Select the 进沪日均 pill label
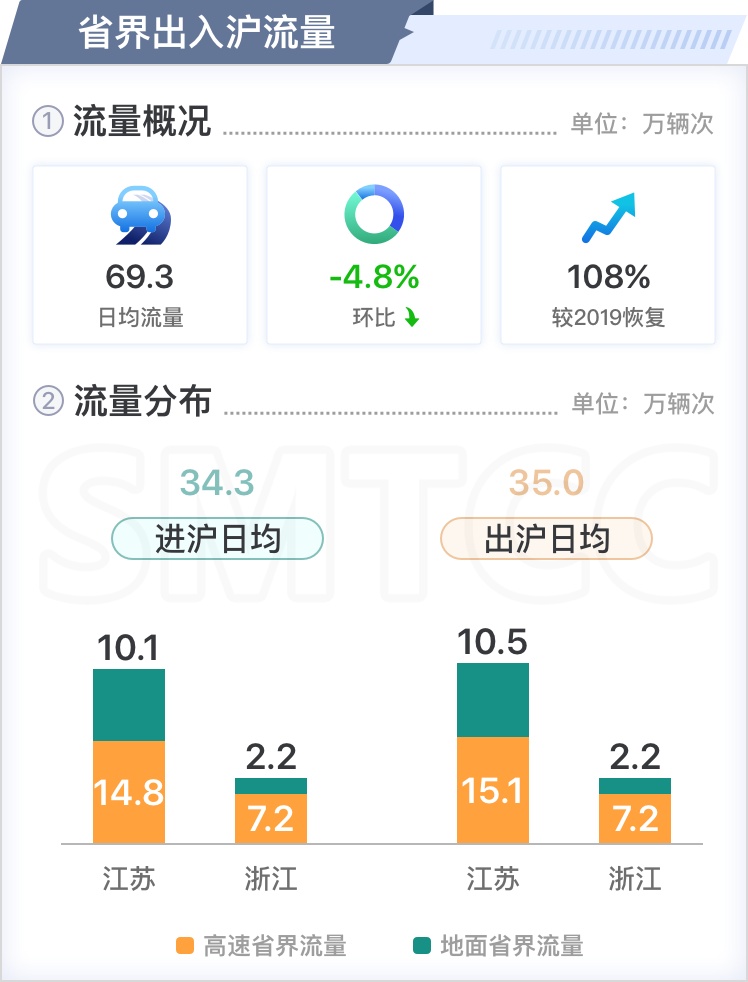748x982 pixels. pos(217,539)
